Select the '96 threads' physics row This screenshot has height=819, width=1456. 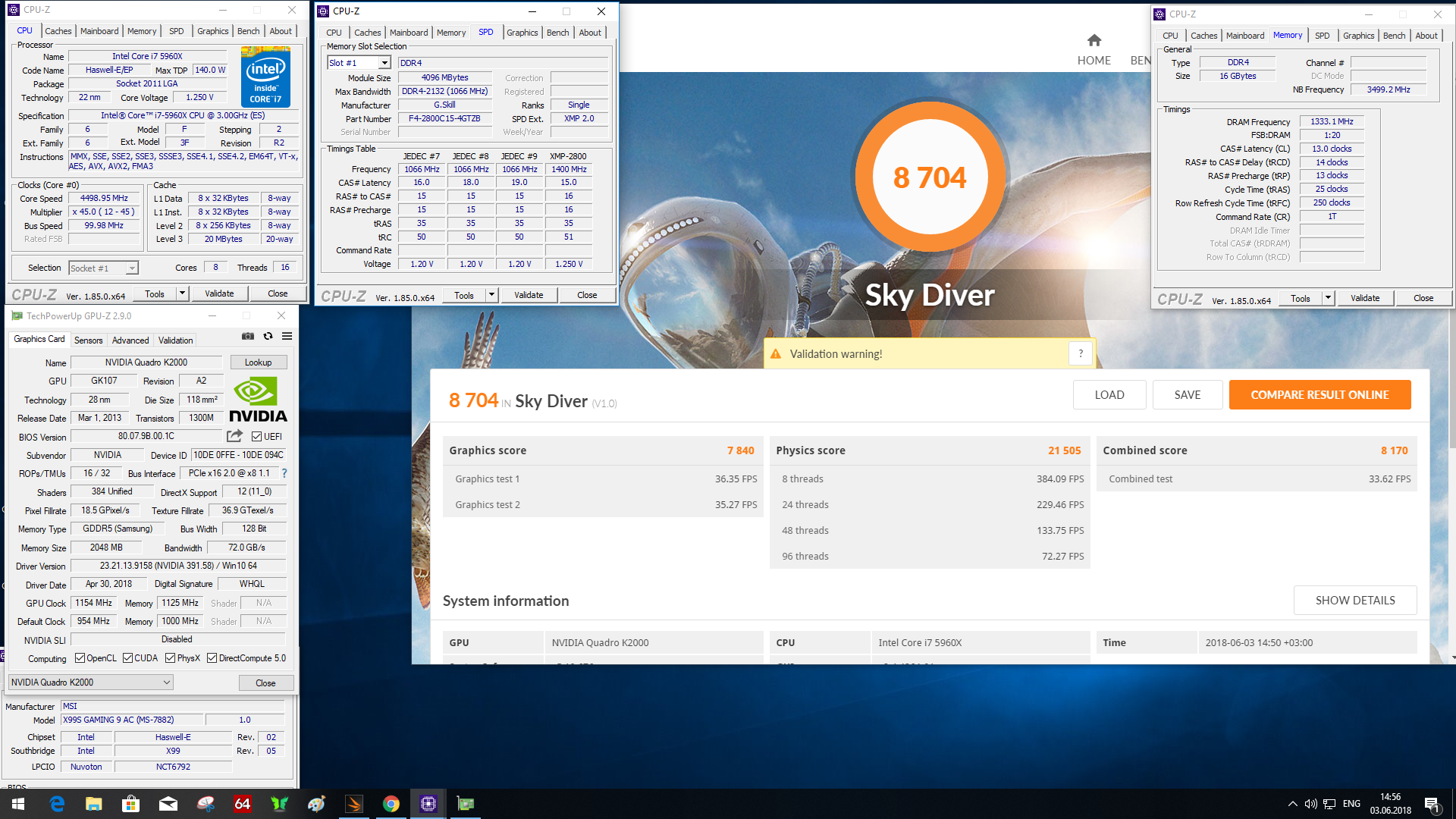[930, 557]
